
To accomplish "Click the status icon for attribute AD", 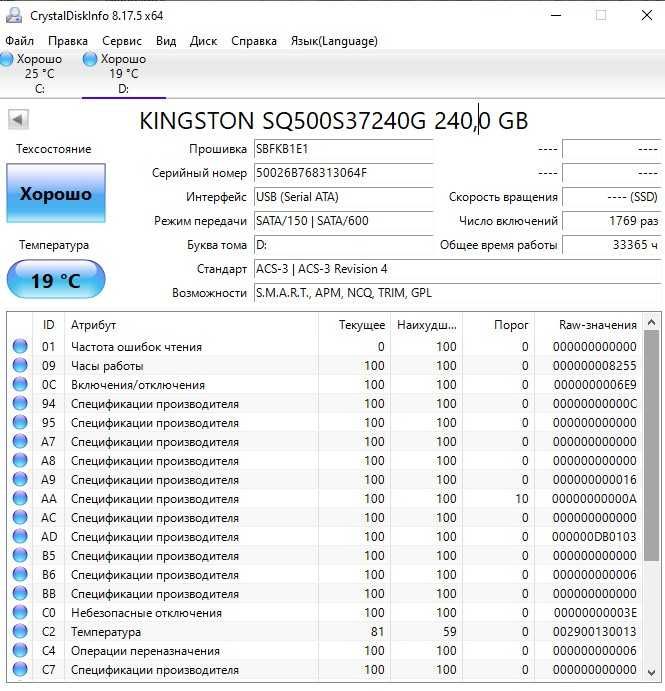I will tap(20, 536).
